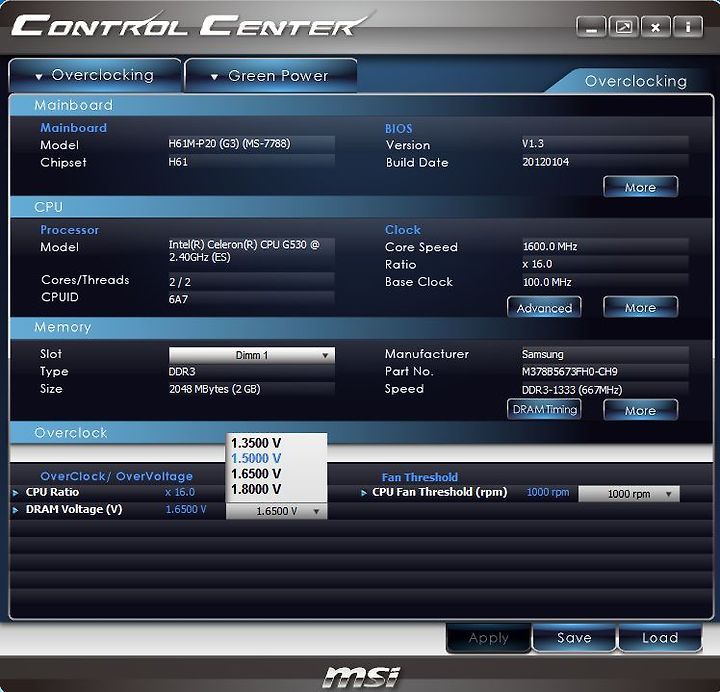The height and width of the screenshot is (692, 720).
Task: Click the Apply button
Action: [x=489, y=638]
